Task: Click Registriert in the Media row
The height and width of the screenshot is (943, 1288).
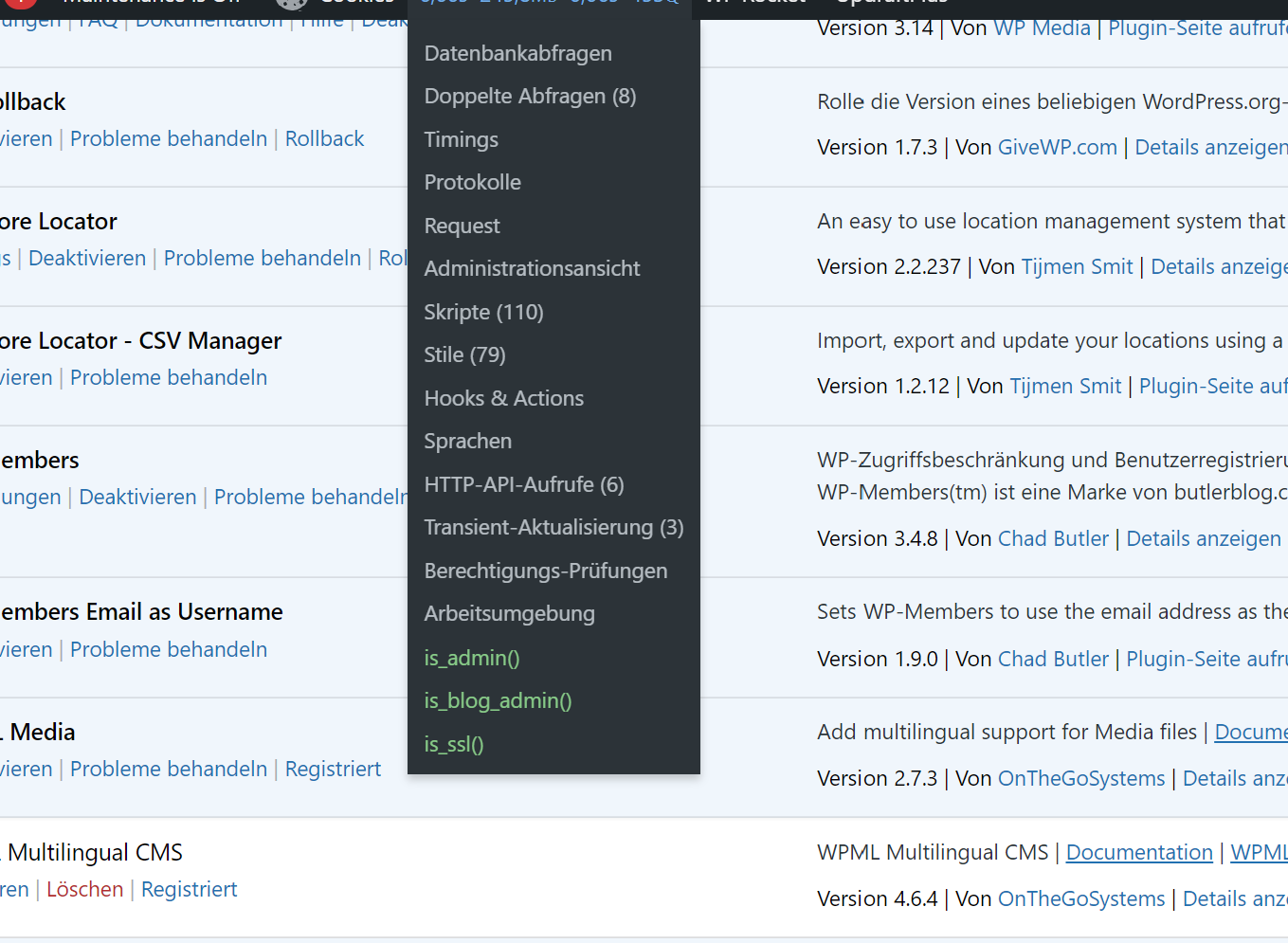Action: click(x=333, y=769)
